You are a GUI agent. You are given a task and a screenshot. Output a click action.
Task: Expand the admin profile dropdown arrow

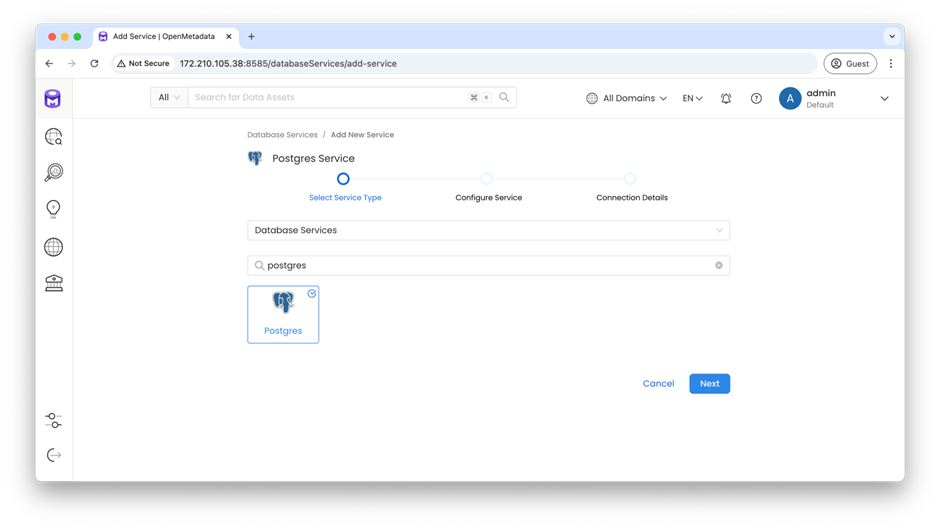pyautogui.click(x=884, y=98)
